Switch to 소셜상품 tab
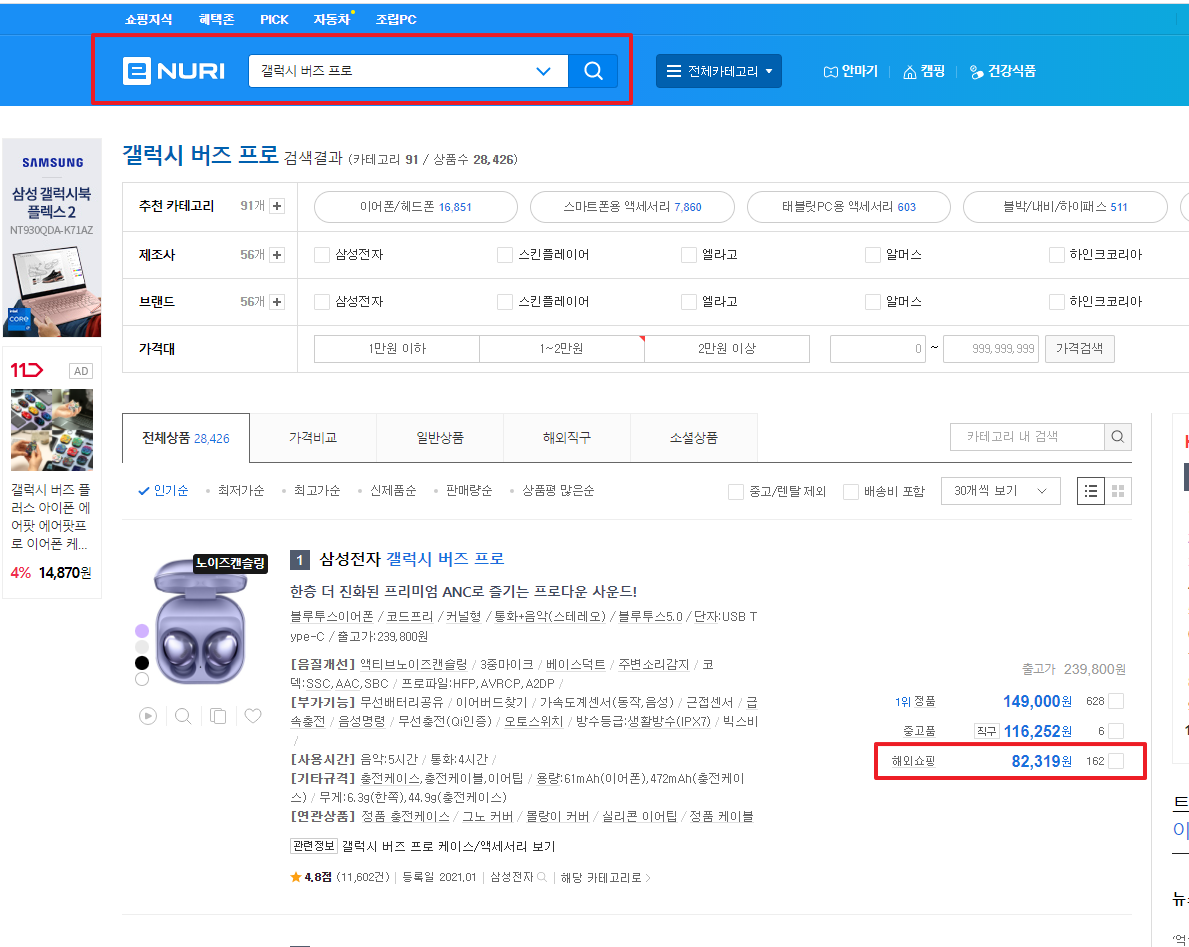Image resolution: width=1189 pixels, height=947 pixels. (694, 438)
